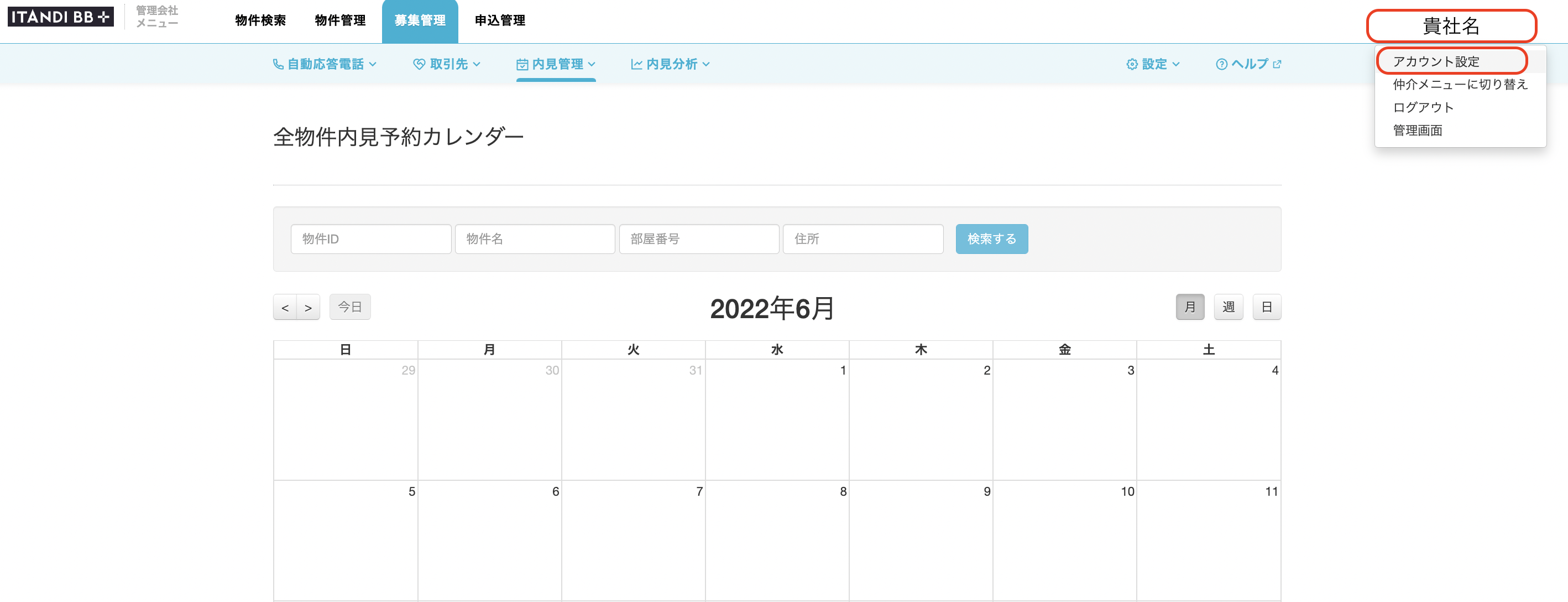The image size is (1568, 602).
Task: Open the 申込管理 tab
Action: coord(500,20)
